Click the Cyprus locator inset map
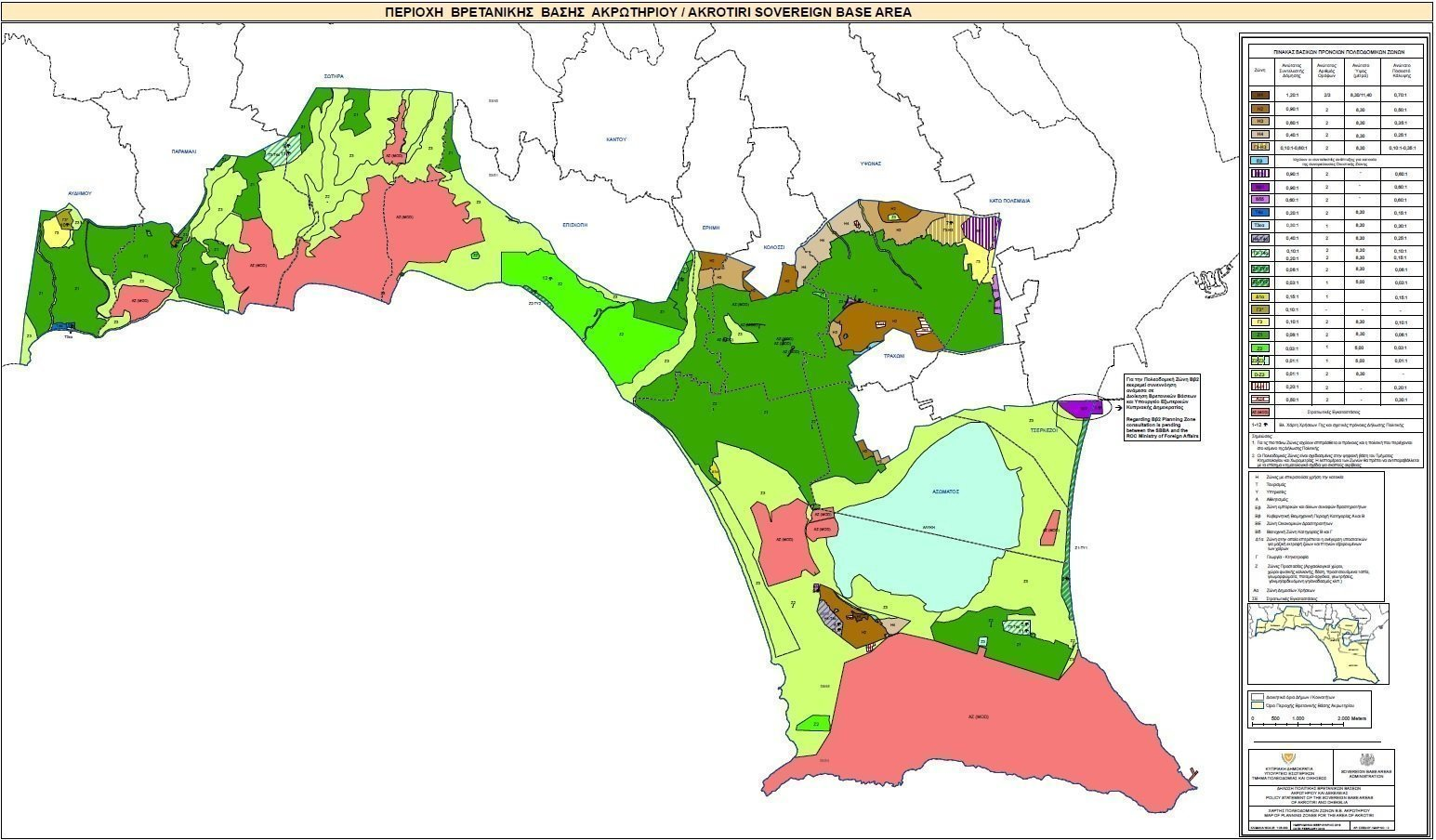Viewport: 1436px width, 840px height. (1319, 644)
